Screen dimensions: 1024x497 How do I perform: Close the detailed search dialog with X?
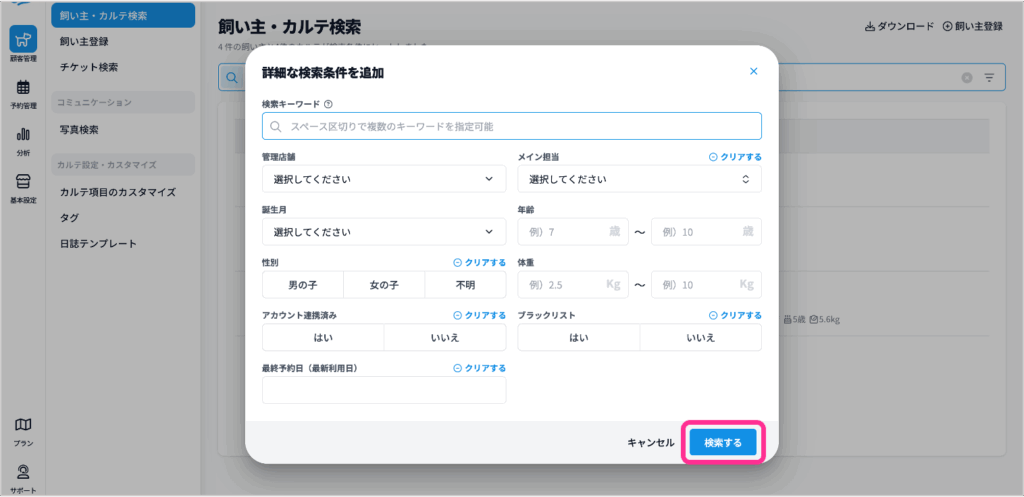(753, 72)
